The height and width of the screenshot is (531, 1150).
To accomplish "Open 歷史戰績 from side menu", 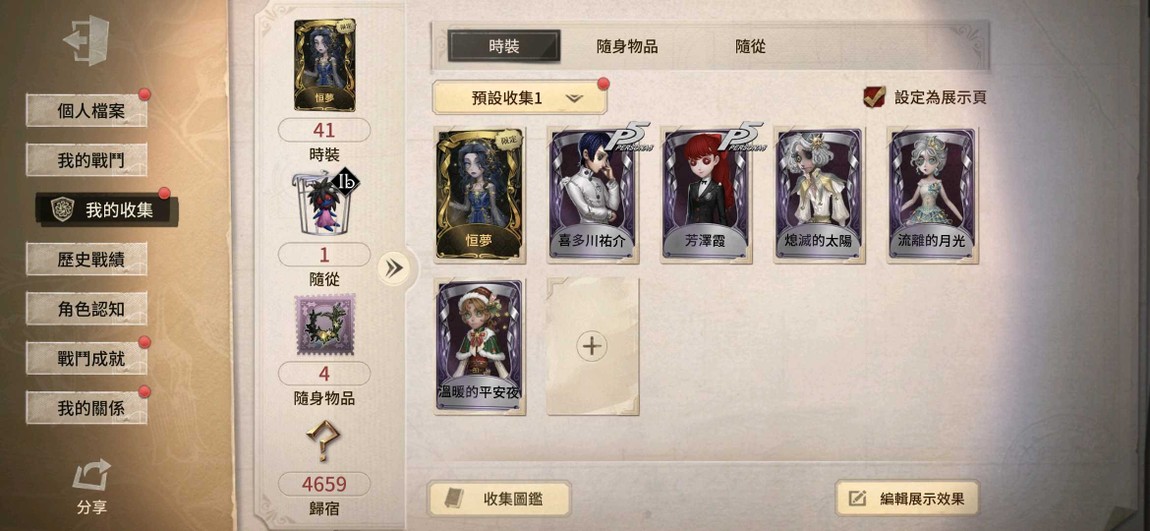I will (x=87, y=259).
